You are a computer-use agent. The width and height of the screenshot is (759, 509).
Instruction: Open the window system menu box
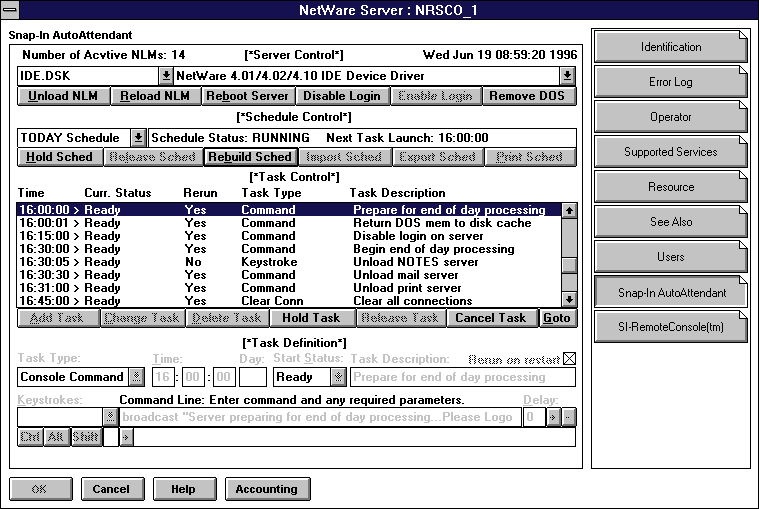pyautogui.click(x=10, y=10)
